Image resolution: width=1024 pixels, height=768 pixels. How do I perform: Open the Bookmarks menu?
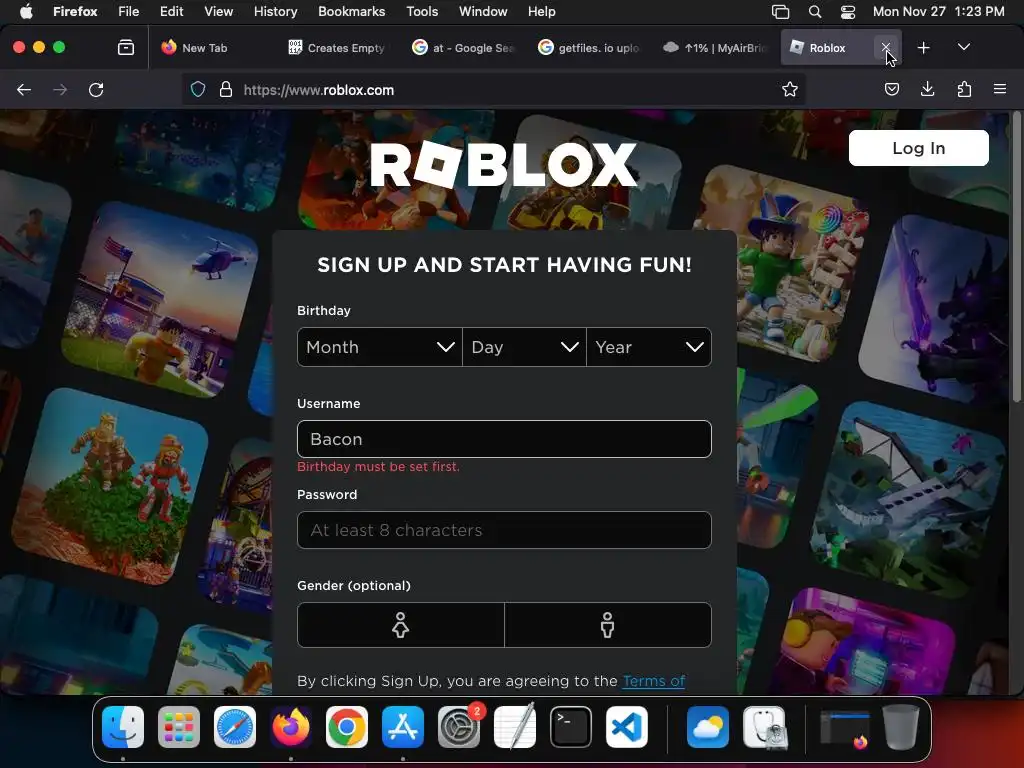click(351, 11)
